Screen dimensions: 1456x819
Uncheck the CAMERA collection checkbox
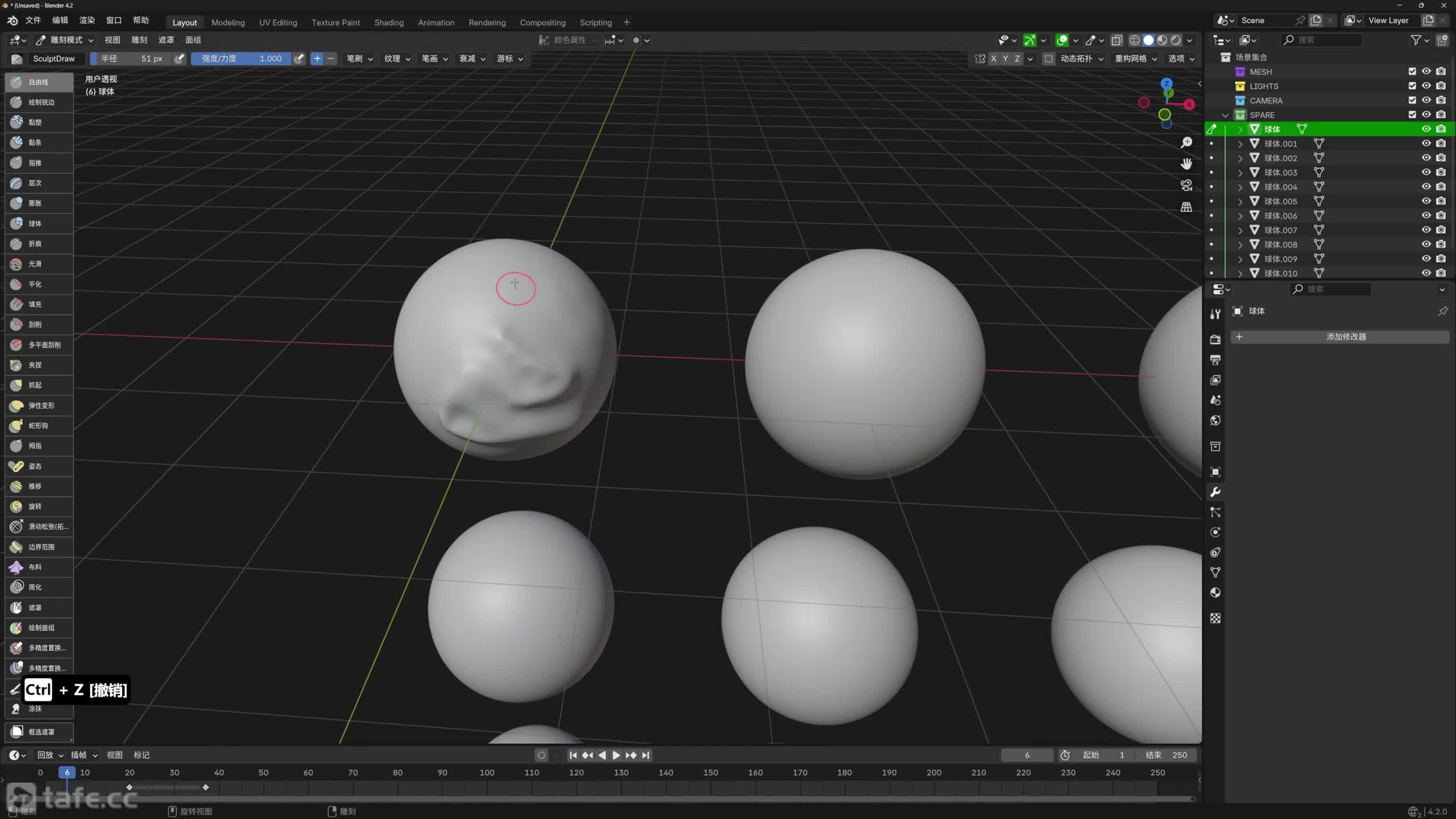[1412, 100]
